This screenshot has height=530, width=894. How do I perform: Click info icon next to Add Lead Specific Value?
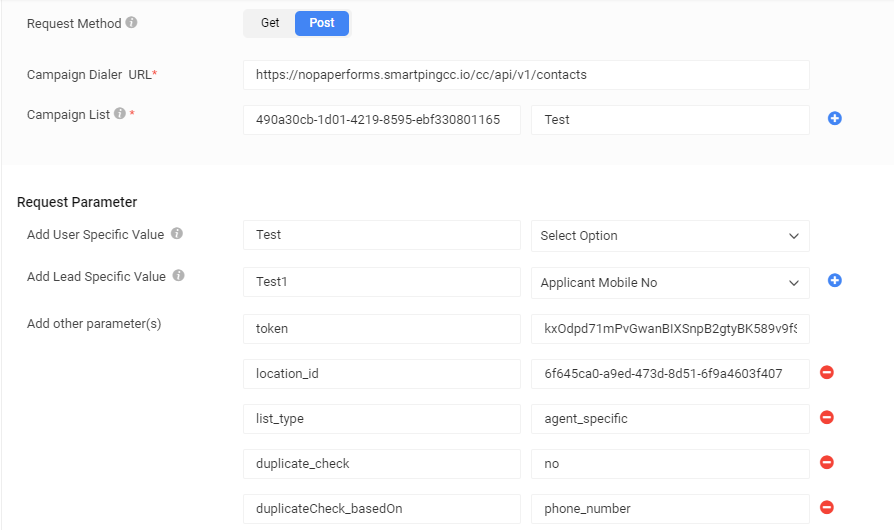point(178,276)
